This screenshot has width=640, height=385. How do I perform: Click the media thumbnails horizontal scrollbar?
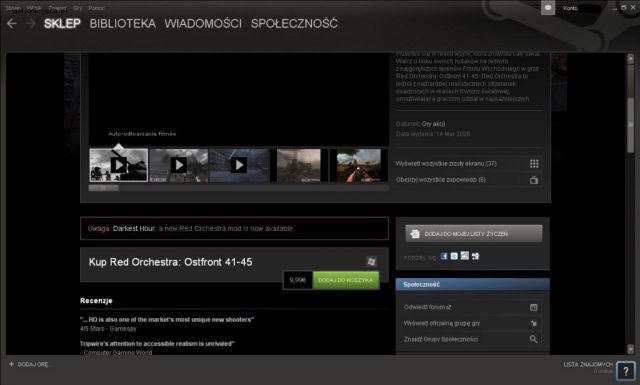[238, 188]
